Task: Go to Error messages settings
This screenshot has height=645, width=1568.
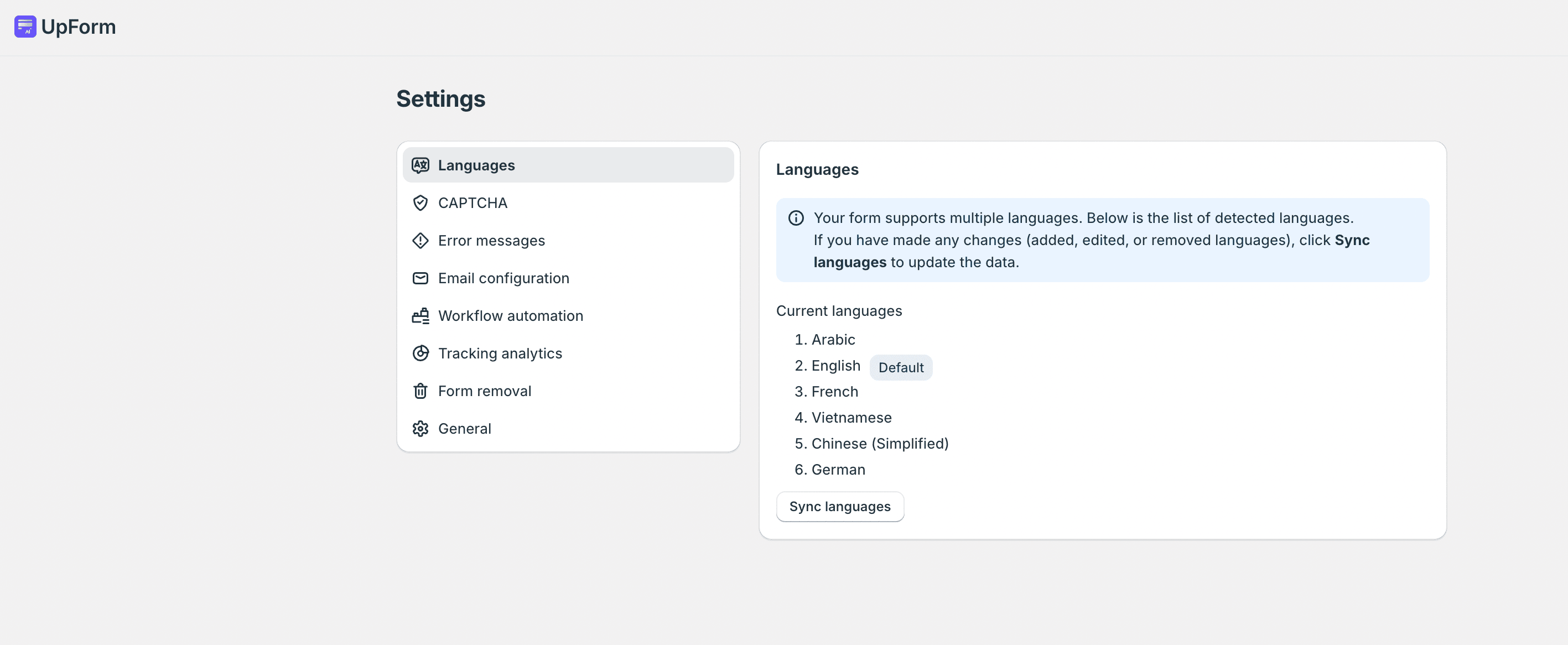Action: tap(568, 241)
